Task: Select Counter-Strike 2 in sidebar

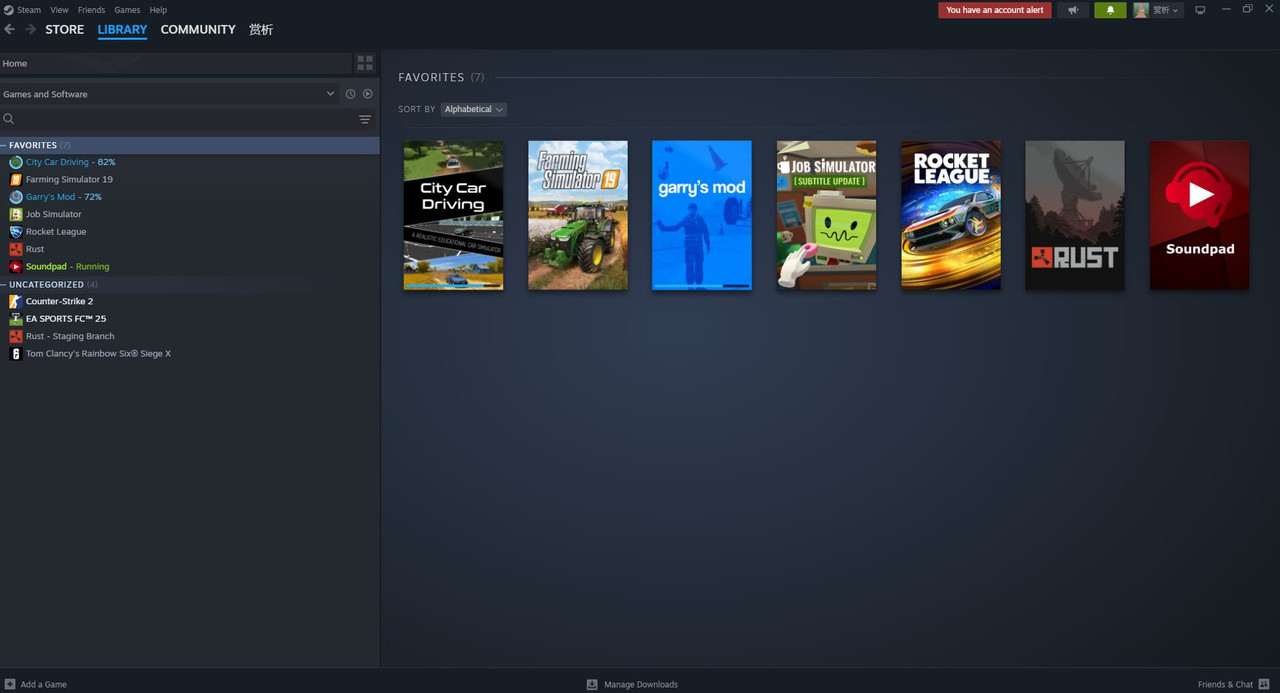Action: pos(189,301)
